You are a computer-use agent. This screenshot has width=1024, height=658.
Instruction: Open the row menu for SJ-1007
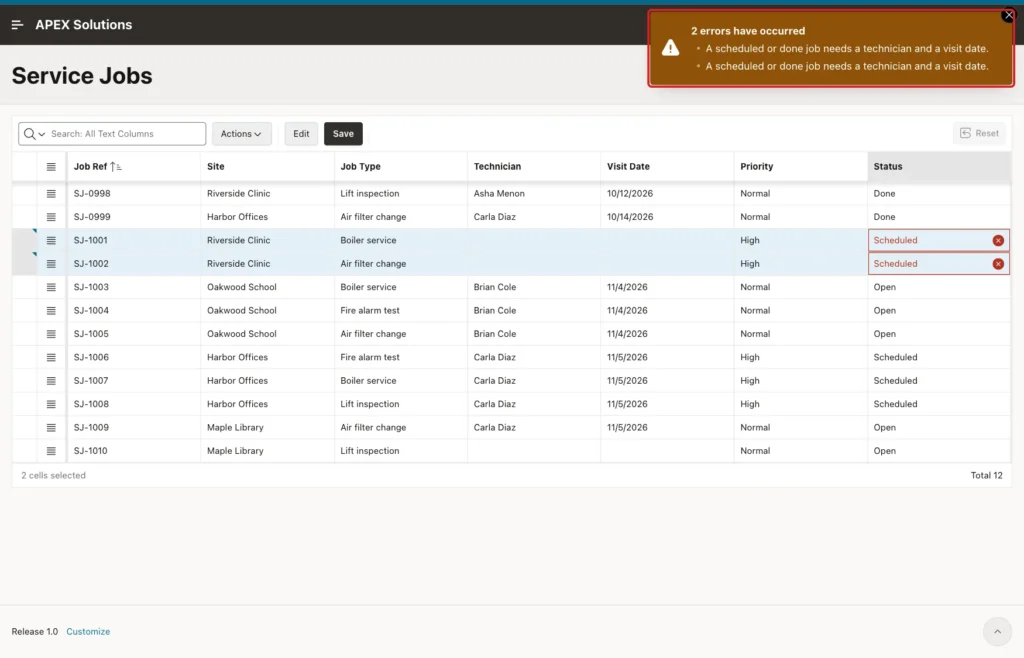[51, 381]
